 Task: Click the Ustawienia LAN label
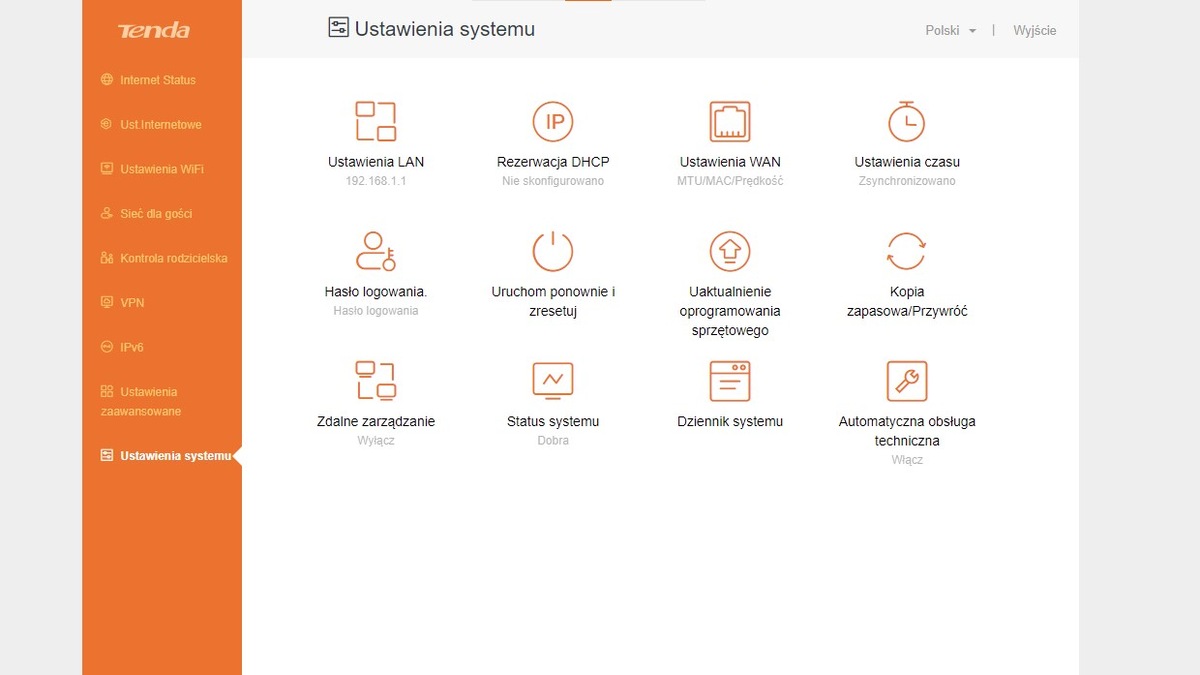[376, 162]
